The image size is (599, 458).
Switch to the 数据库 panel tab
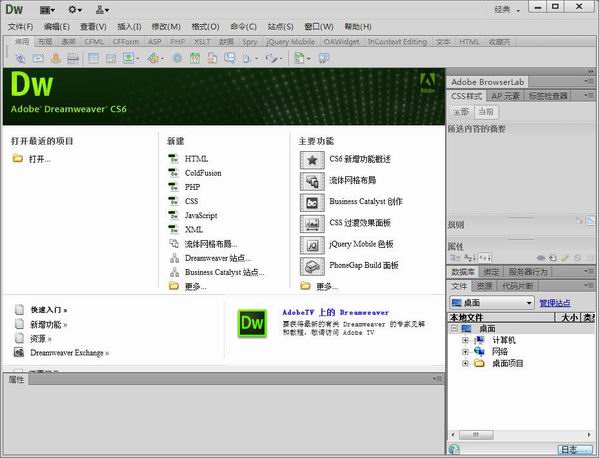click(x=463, y=272)
